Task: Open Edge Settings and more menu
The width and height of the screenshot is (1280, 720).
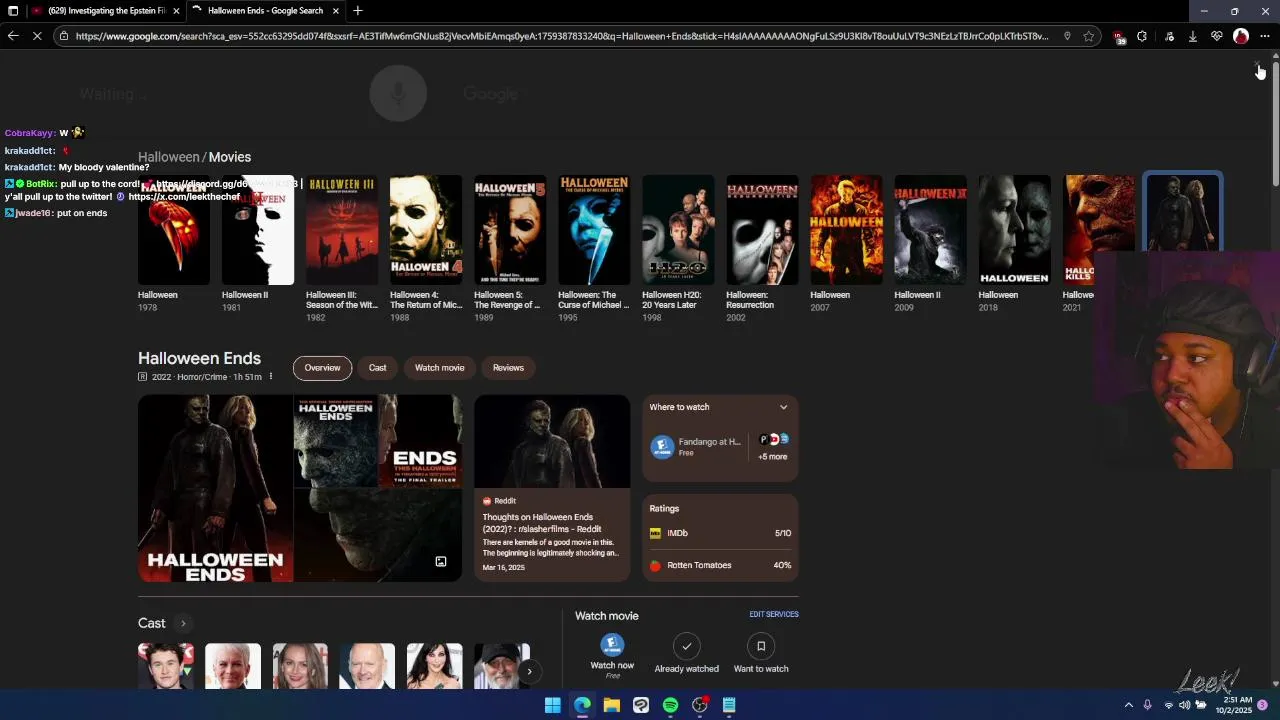Action: [x=1265, y=36]
